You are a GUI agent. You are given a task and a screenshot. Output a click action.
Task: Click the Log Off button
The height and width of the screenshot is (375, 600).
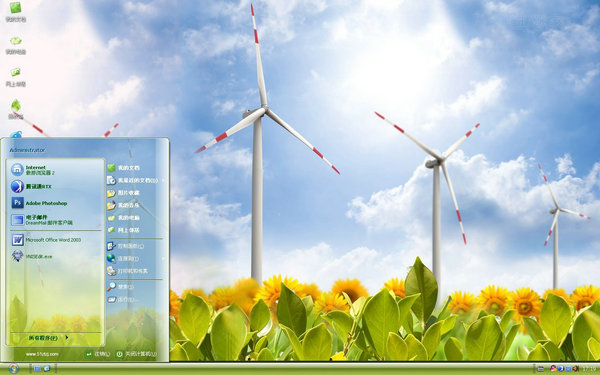[x=98, y=354]
